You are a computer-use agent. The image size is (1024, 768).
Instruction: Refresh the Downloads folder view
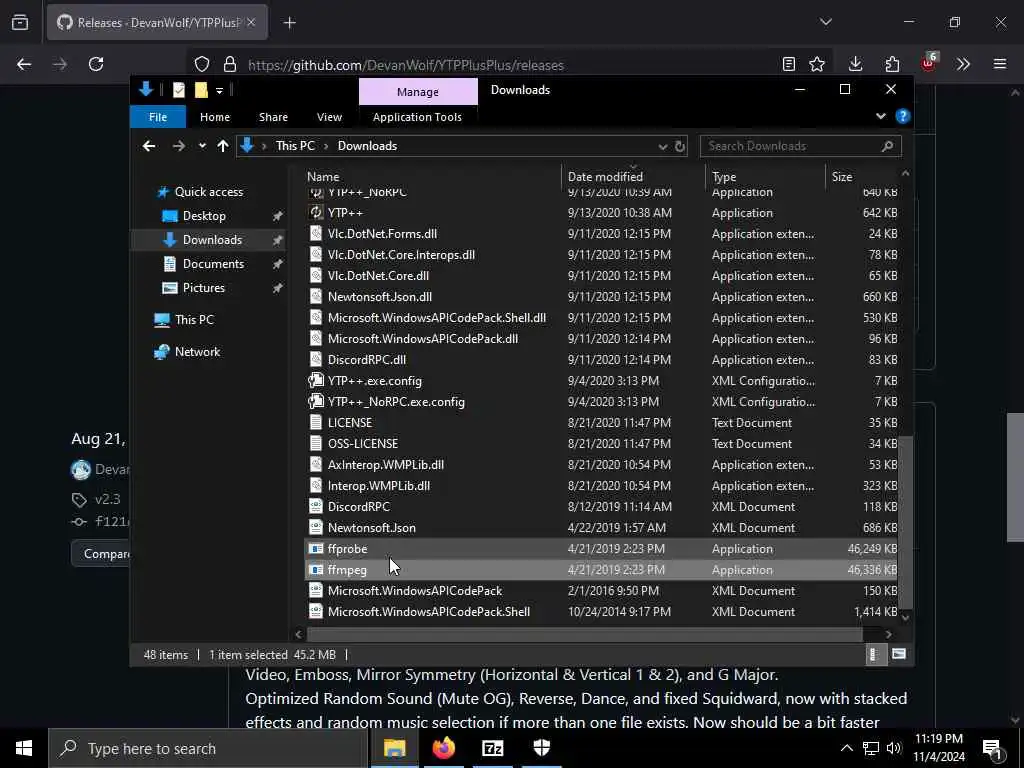click(x=680, y=146)
